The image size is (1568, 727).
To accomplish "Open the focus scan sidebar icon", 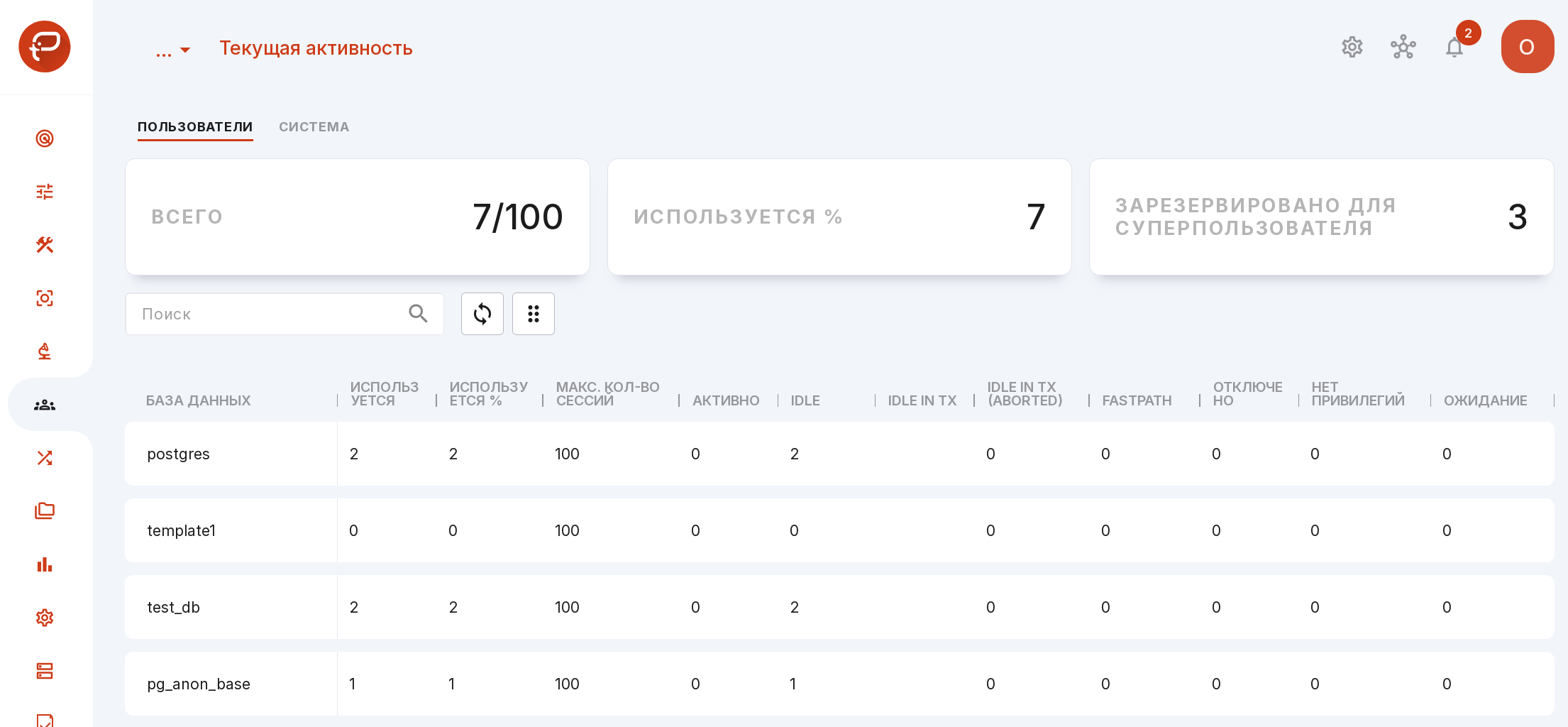I will [45, 298].
